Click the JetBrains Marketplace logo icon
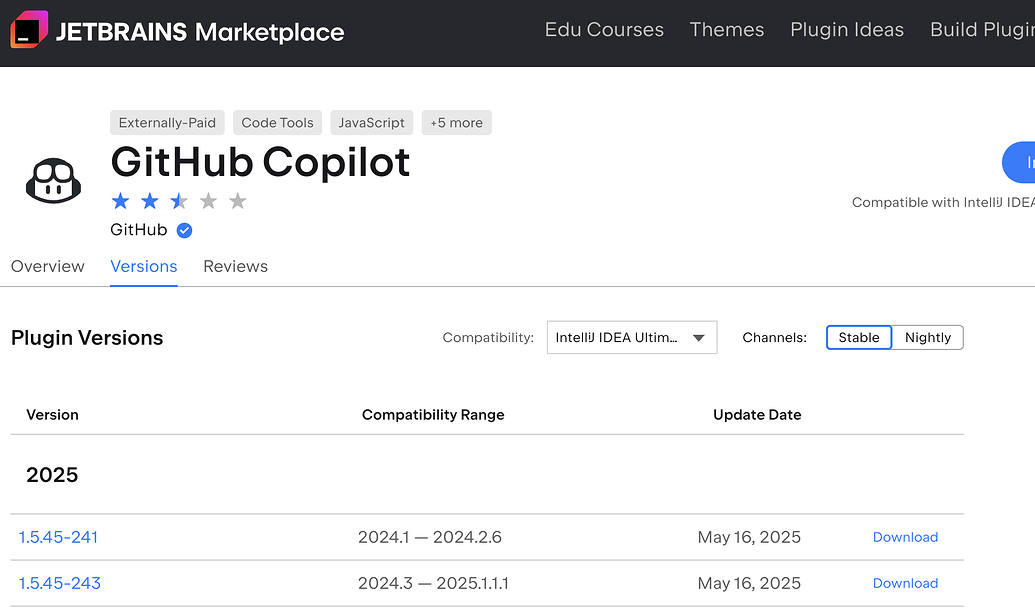Viewport: 1035px width, 613px height. click(29, 30)
